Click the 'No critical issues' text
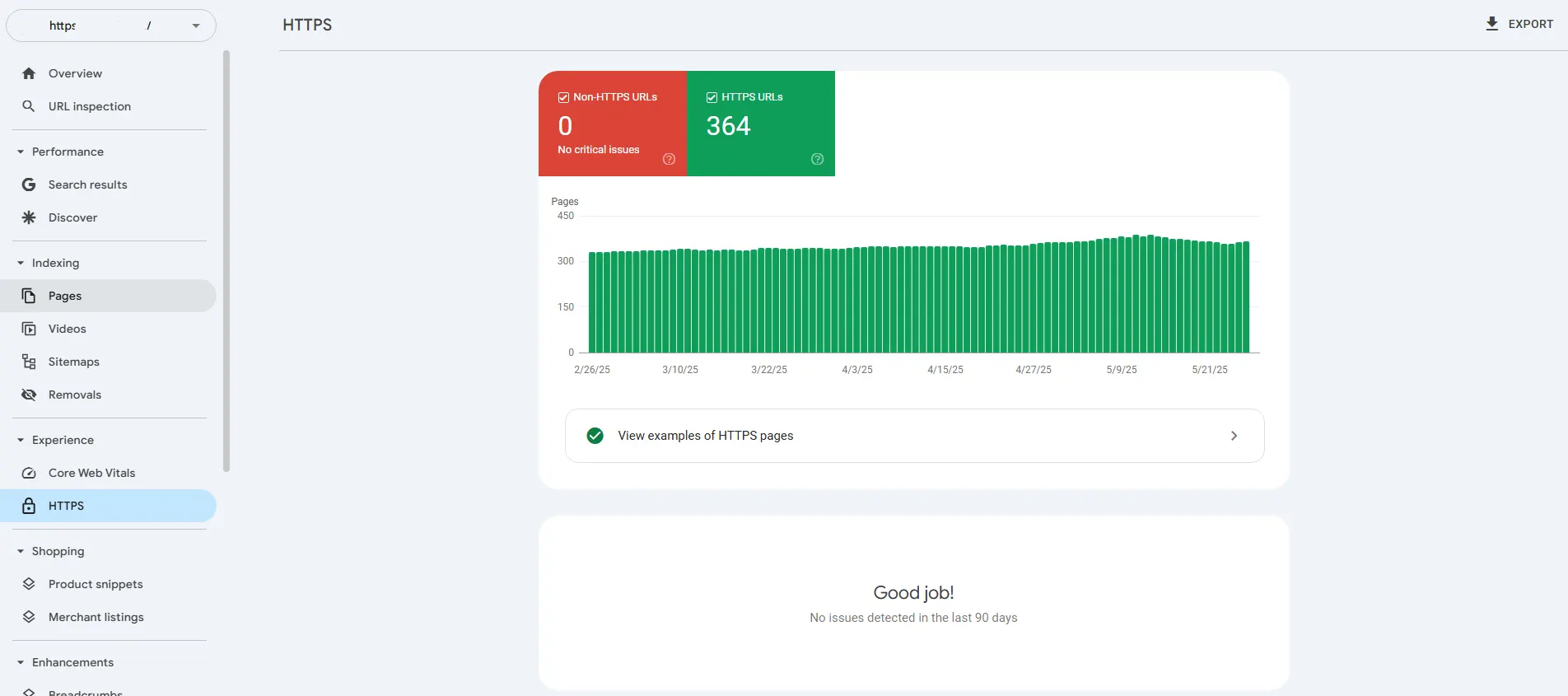Viewport: 1568px width, 696px height. click(599, 150)
